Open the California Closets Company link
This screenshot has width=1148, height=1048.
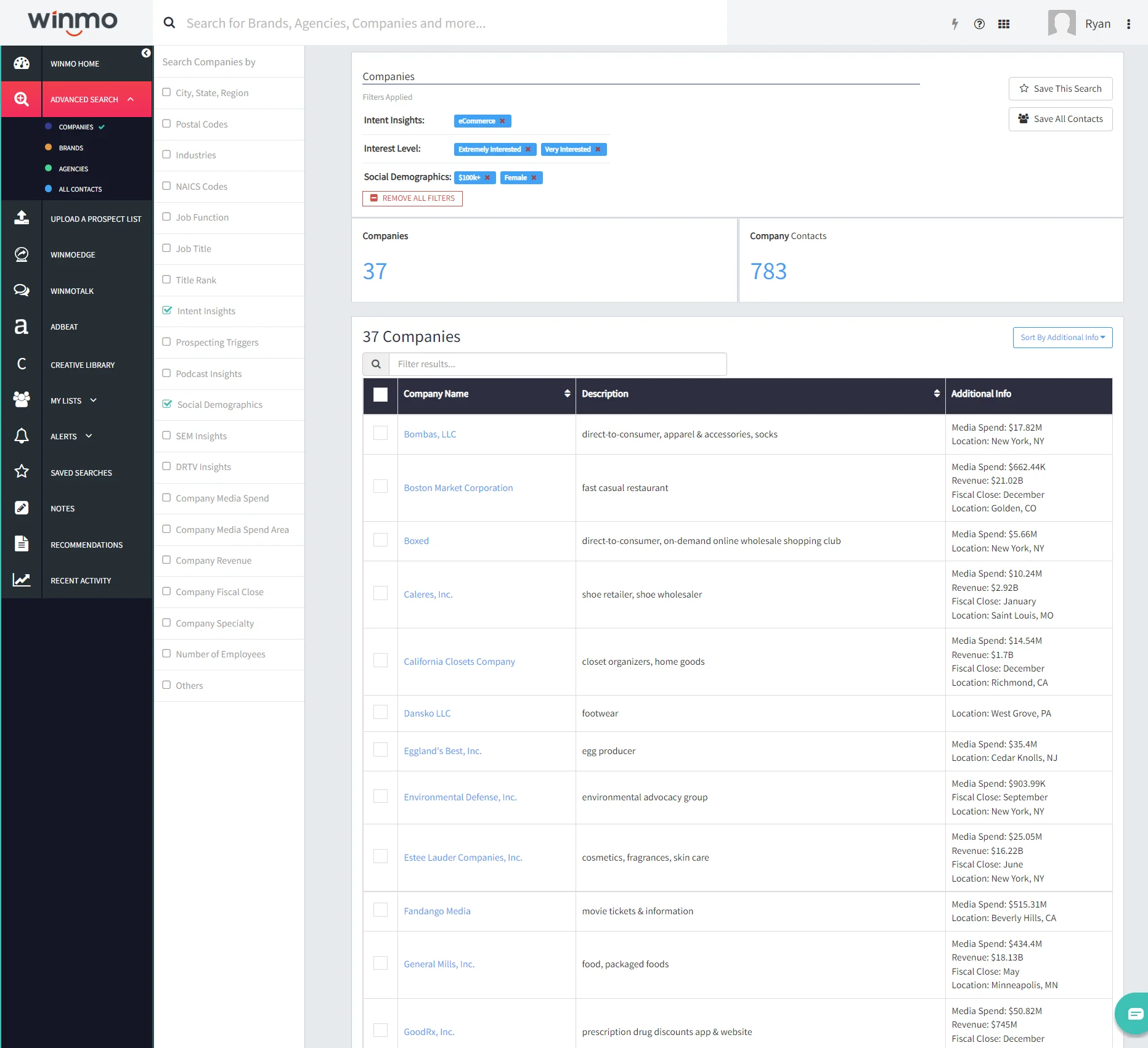[x=459, y=662]
